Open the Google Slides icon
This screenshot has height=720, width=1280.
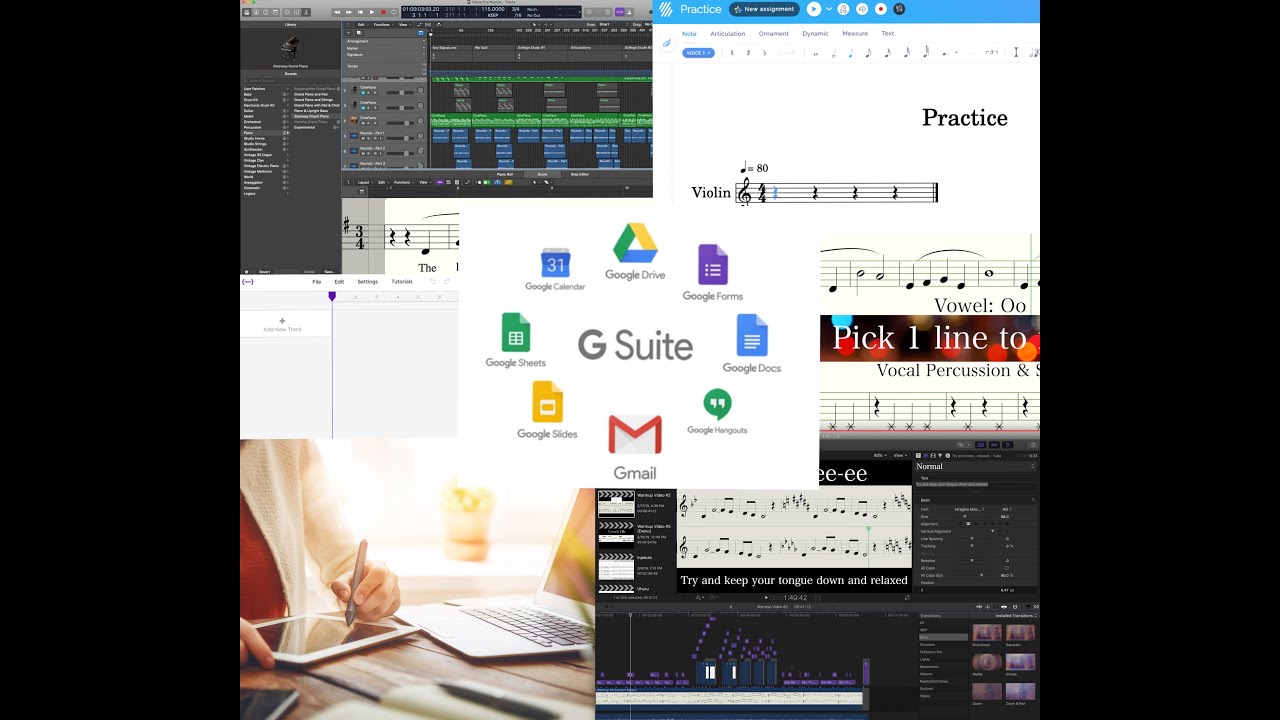click(547, 402)
